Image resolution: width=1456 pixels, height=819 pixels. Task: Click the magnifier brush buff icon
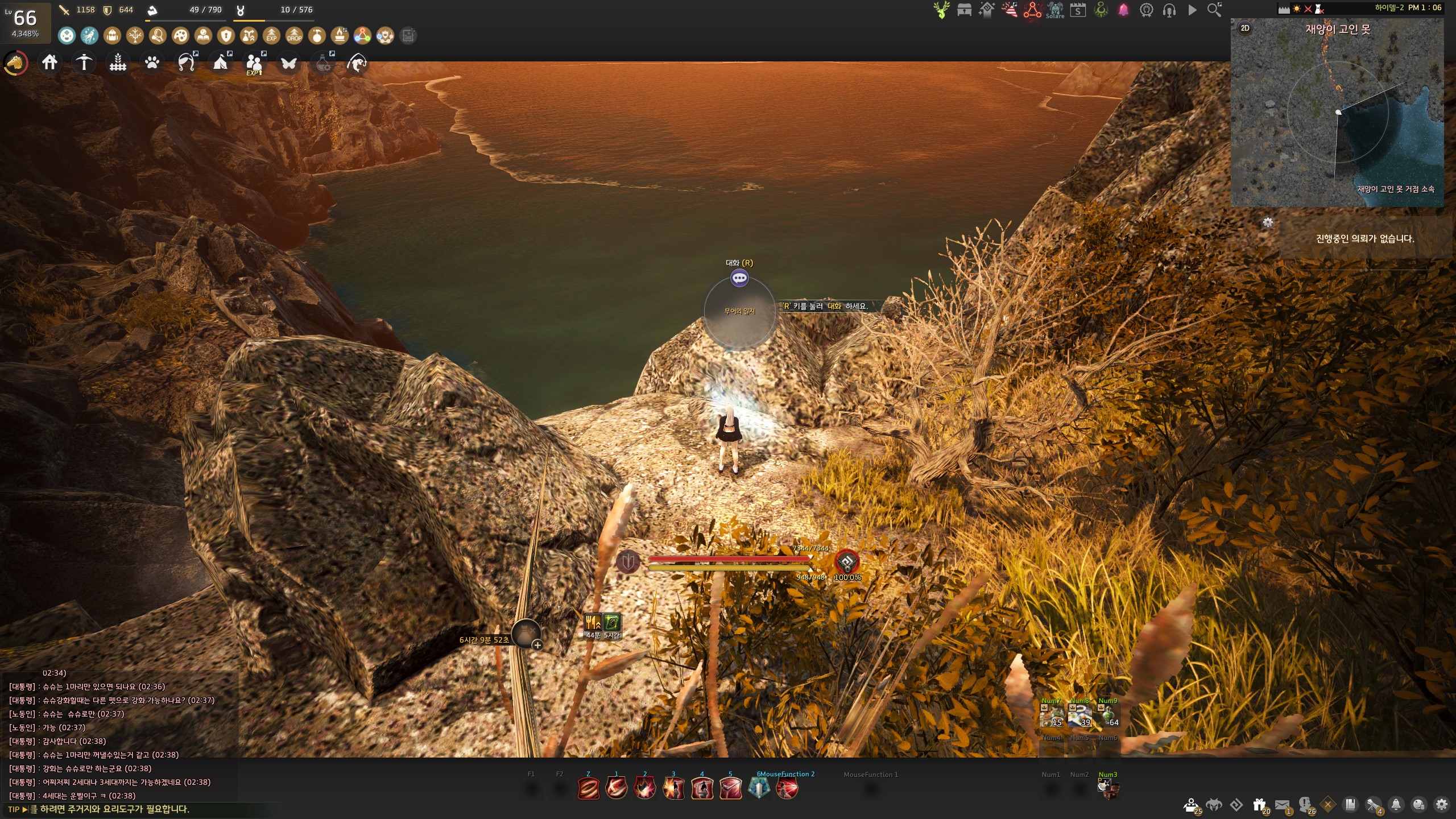(x=158, y=36)
